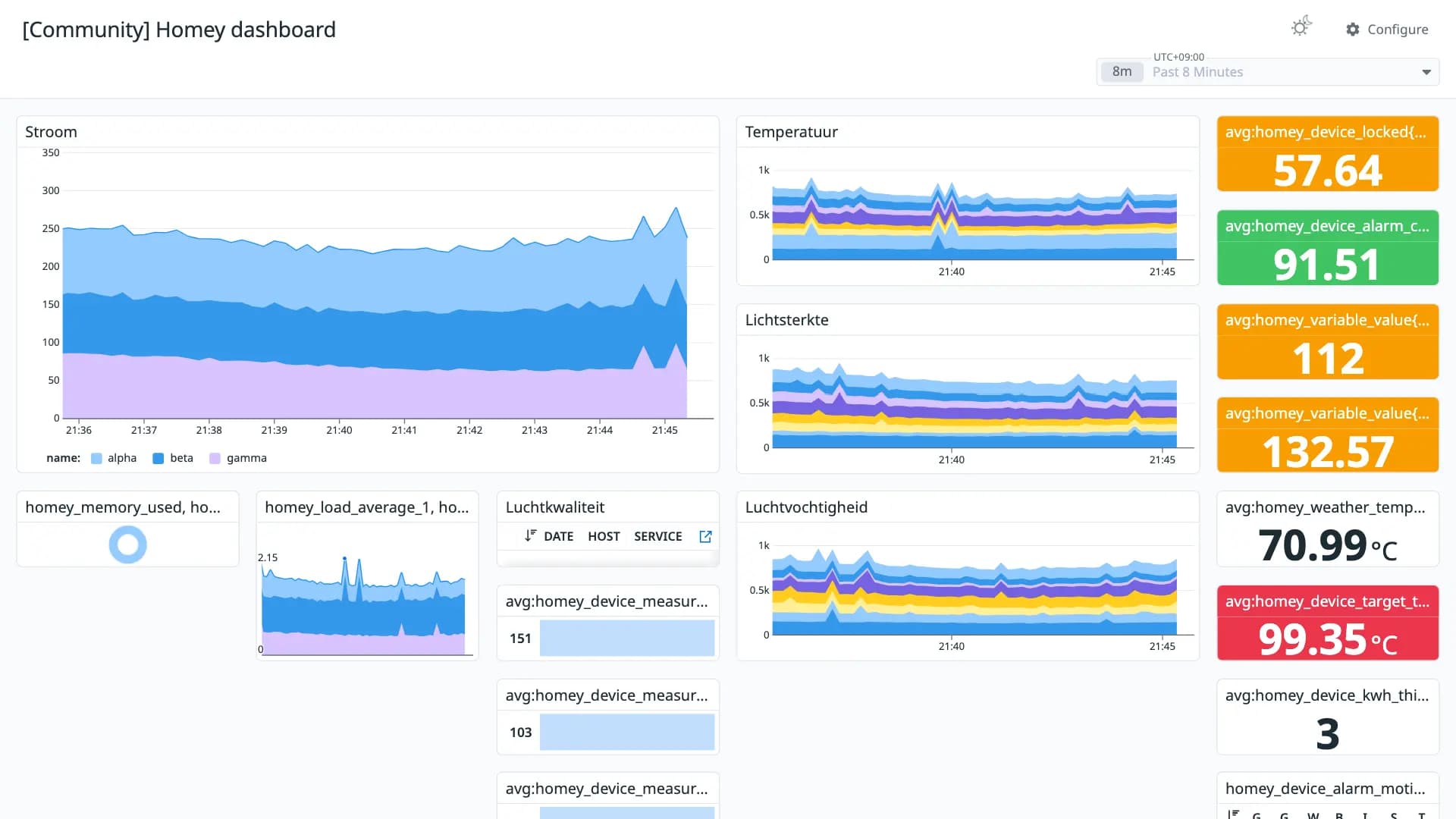Click the sort icon beside DATE column

pyautogui.click(x=530, y=536)
